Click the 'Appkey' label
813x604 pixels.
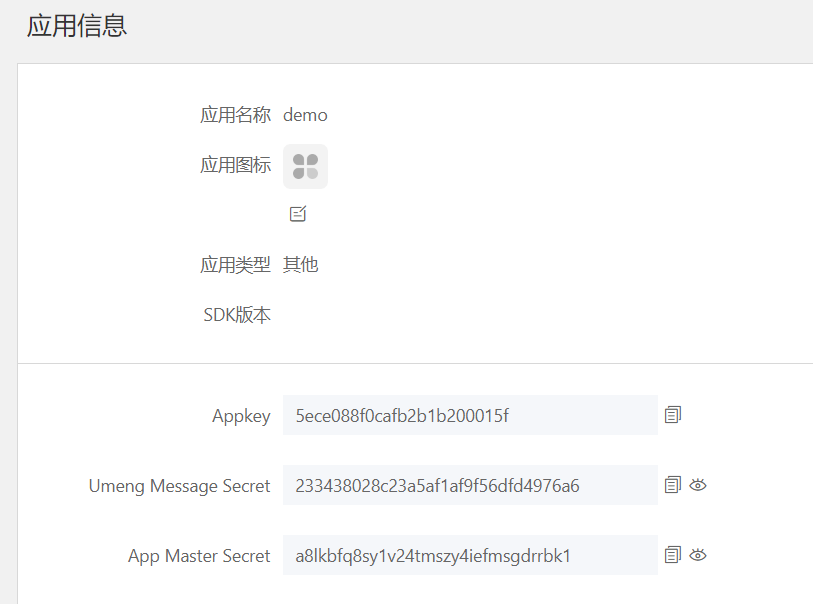241,416
